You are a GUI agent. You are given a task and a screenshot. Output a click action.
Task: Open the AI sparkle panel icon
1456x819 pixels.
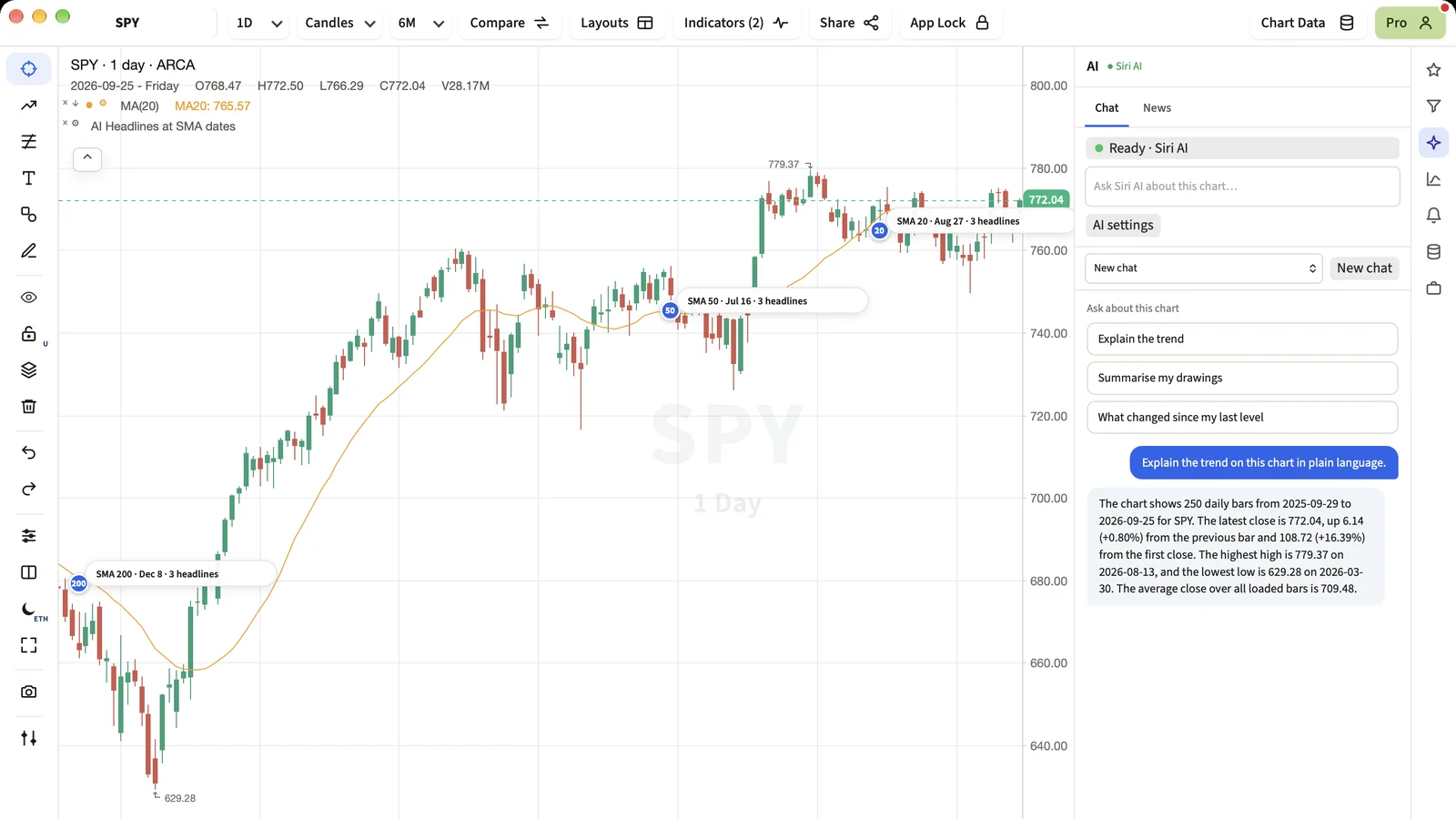click(1433, 143)
